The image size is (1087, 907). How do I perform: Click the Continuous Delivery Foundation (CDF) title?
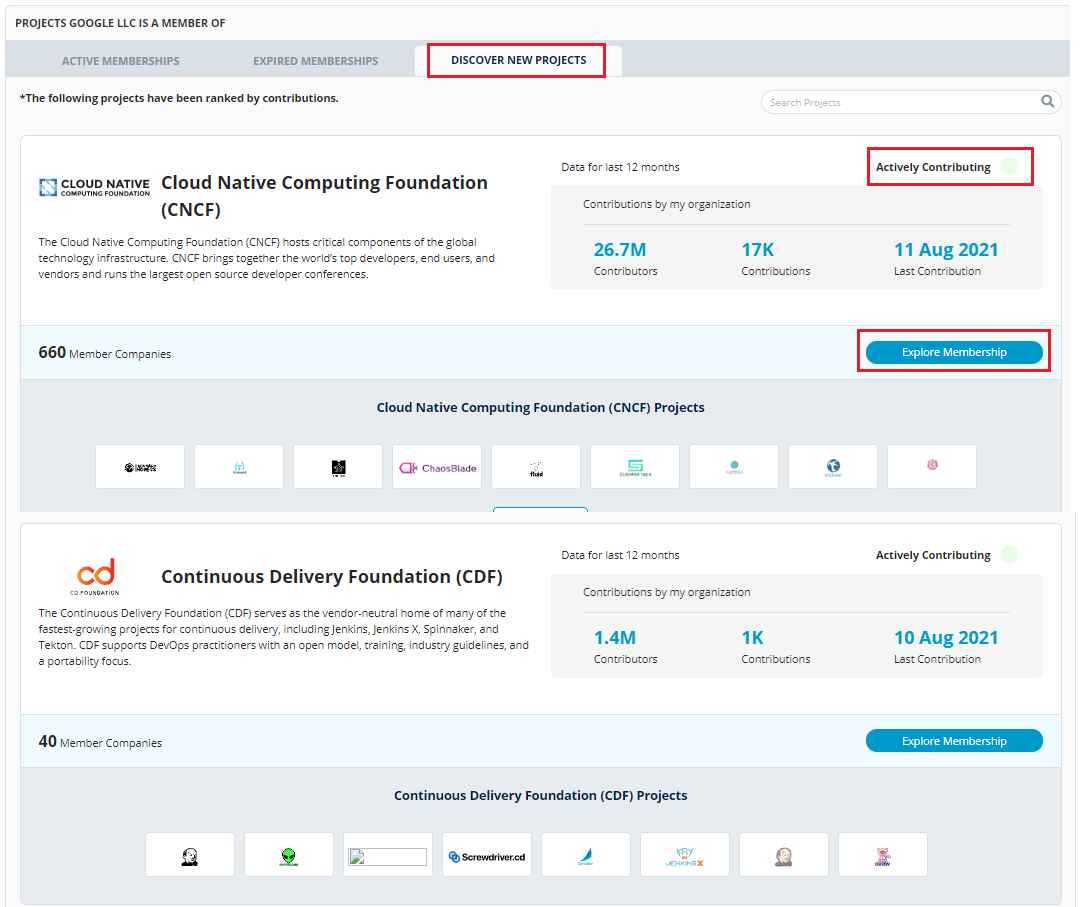pyautogui.click(x=332, y=576)
